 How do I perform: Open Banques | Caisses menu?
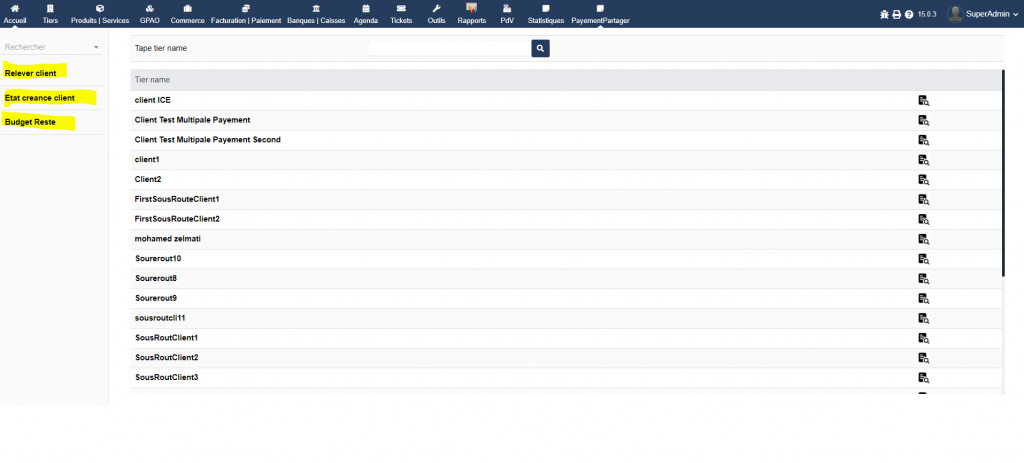tap(317, 14)
